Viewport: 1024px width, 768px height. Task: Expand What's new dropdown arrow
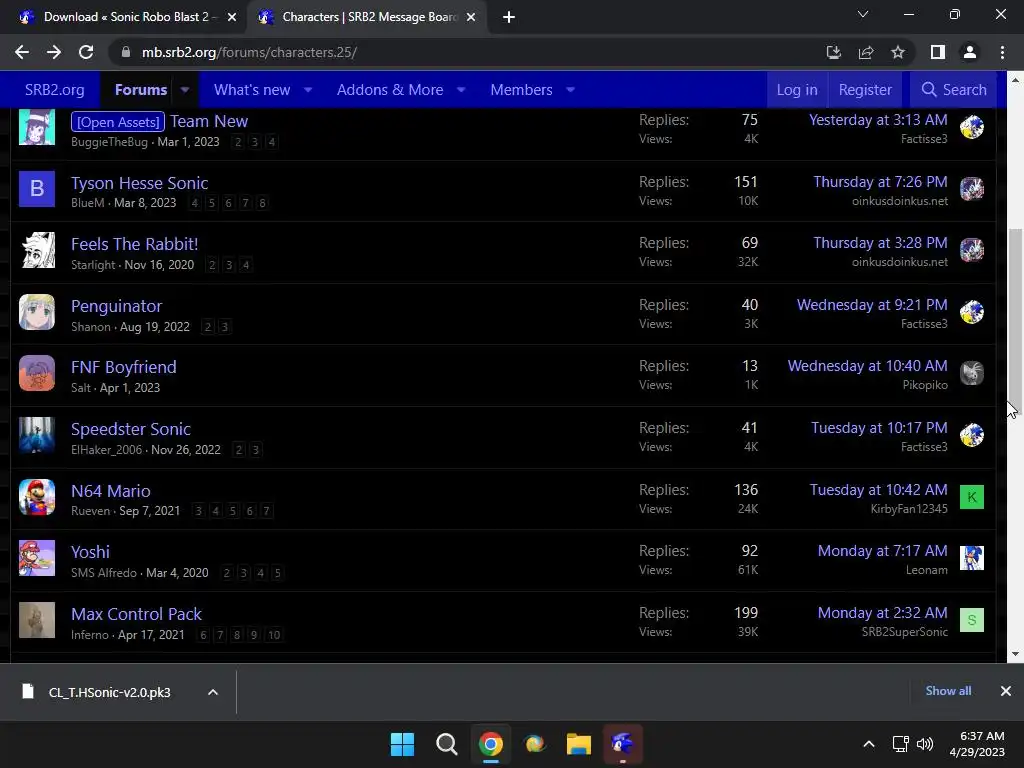pyautogui.click(x=308, y=89)
